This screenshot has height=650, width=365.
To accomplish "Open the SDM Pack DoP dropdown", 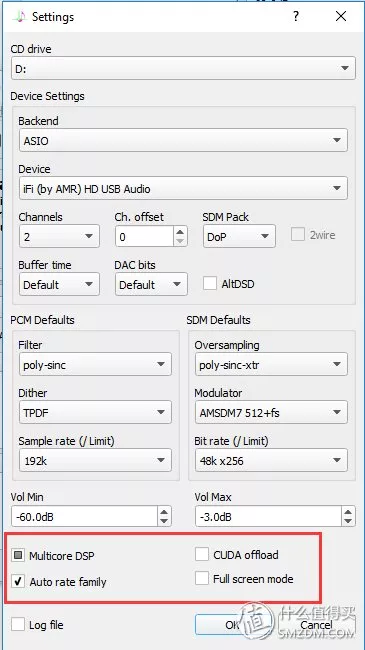I will tap(239, 236).
